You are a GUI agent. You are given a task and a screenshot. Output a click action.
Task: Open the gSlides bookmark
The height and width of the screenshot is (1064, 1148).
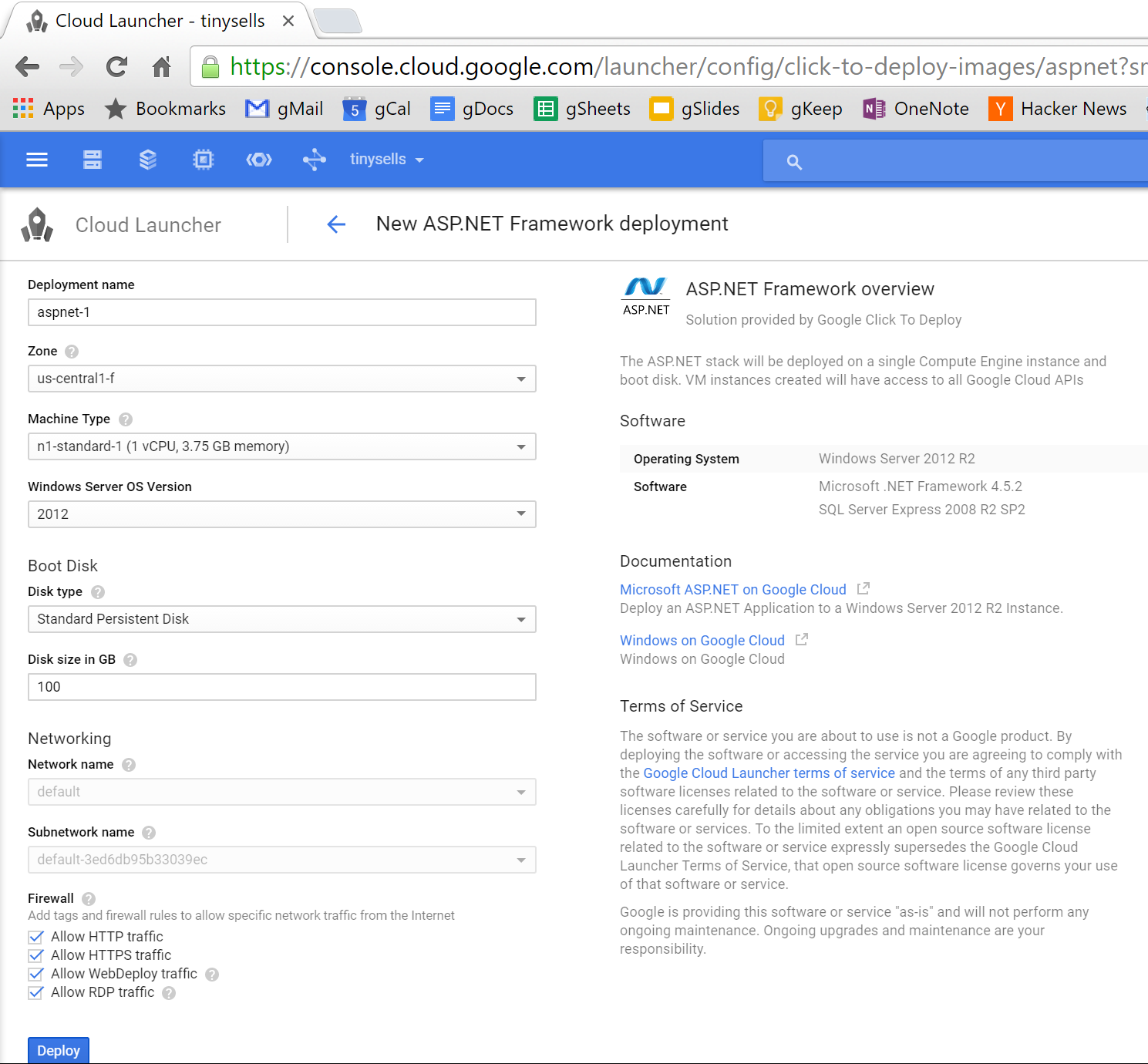695,109
